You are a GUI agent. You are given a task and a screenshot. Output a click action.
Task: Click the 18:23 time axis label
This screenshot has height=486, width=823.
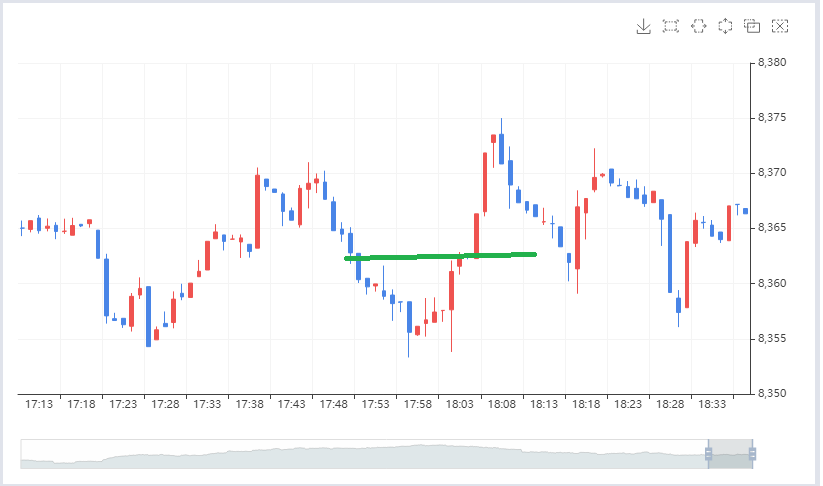628,404
